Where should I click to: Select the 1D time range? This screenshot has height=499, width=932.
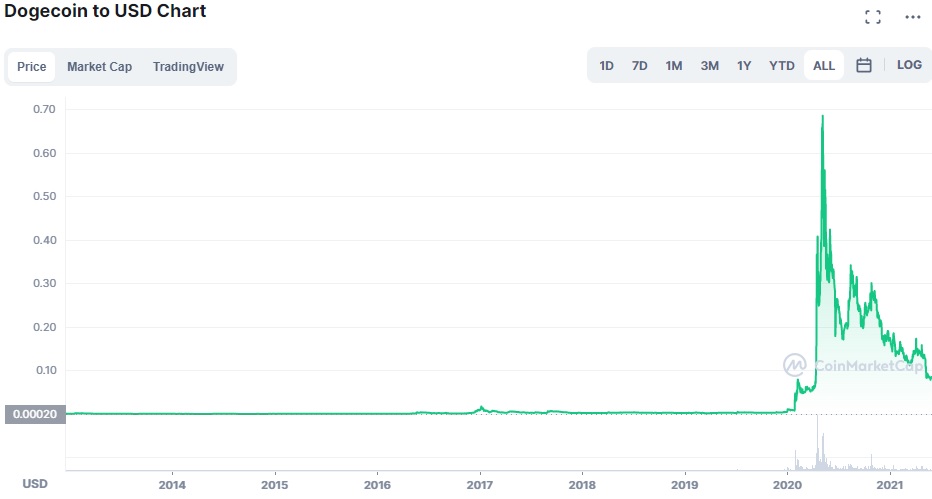tap(606, 66)
